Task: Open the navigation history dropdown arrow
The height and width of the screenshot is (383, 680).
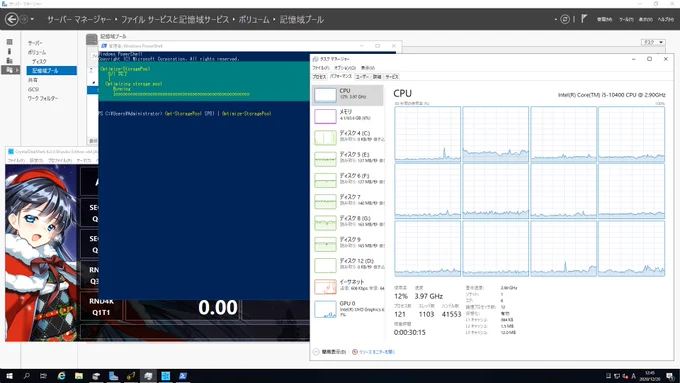Action: [x=32, y=19]
